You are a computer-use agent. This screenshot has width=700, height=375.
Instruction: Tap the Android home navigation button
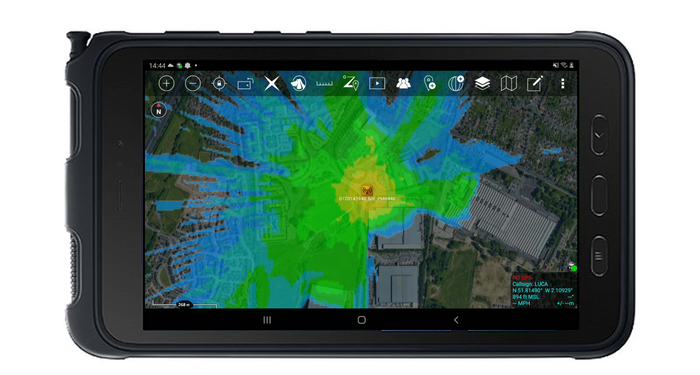[362, 320]
